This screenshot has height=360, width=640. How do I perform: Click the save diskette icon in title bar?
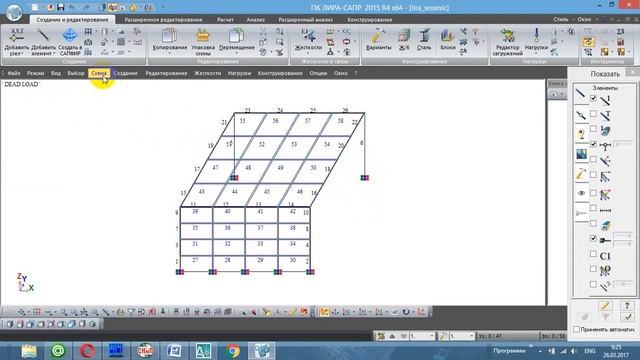pos(61,7)
